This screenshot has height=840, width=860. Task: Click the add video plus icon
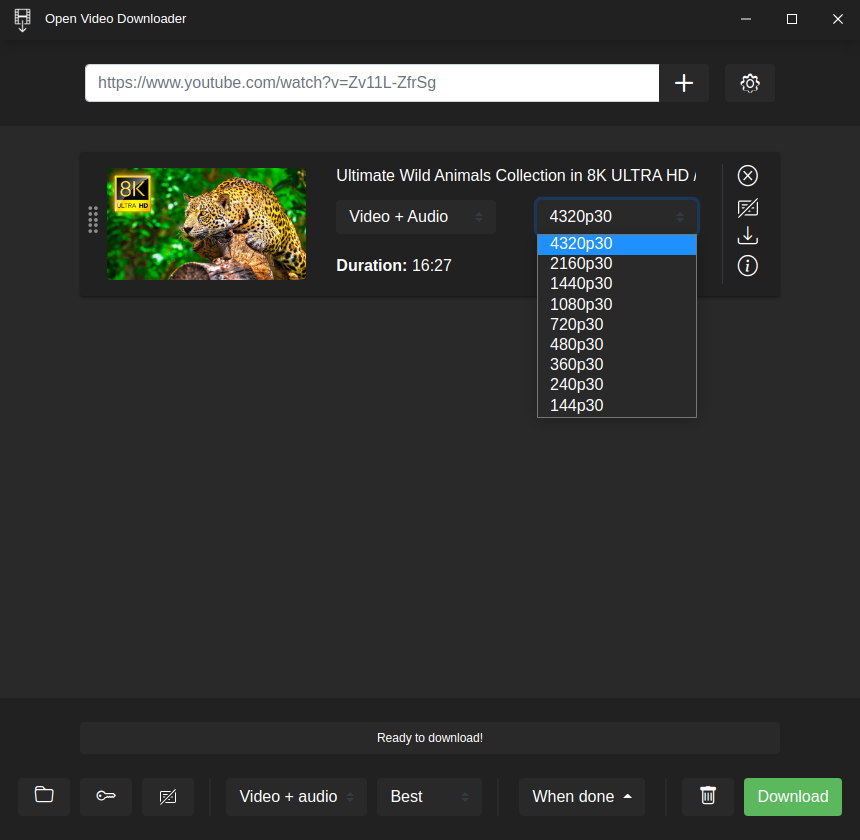pyautogui.click(x=683, y=83)
